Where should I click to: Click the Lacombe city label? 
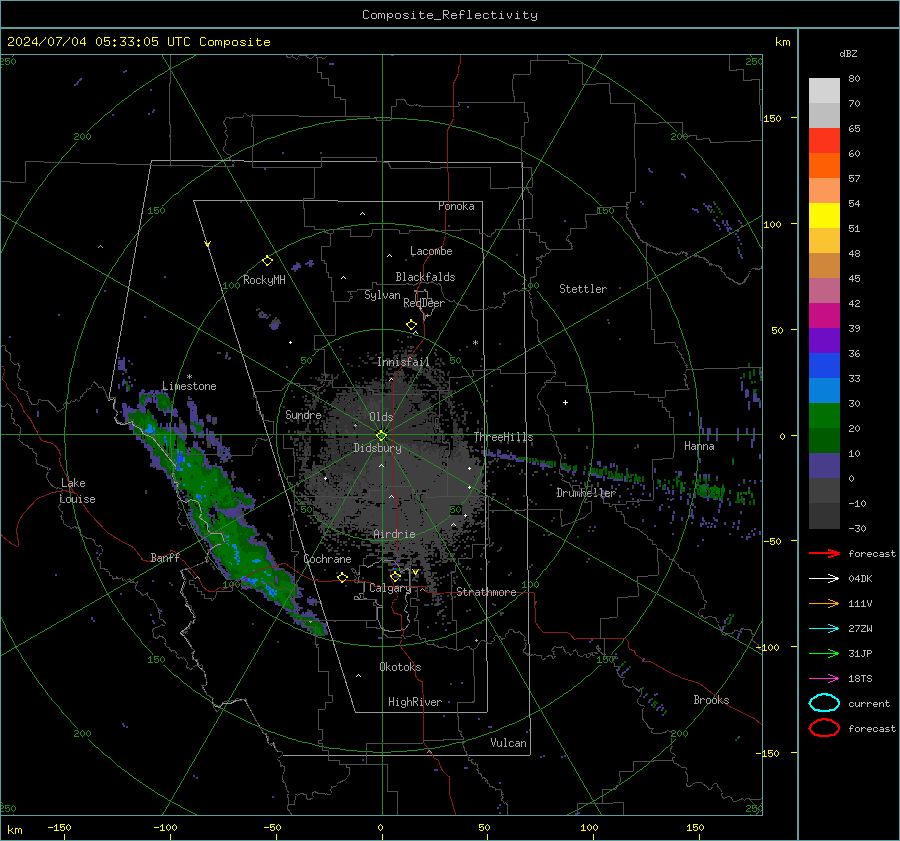[x=431, y=251]
